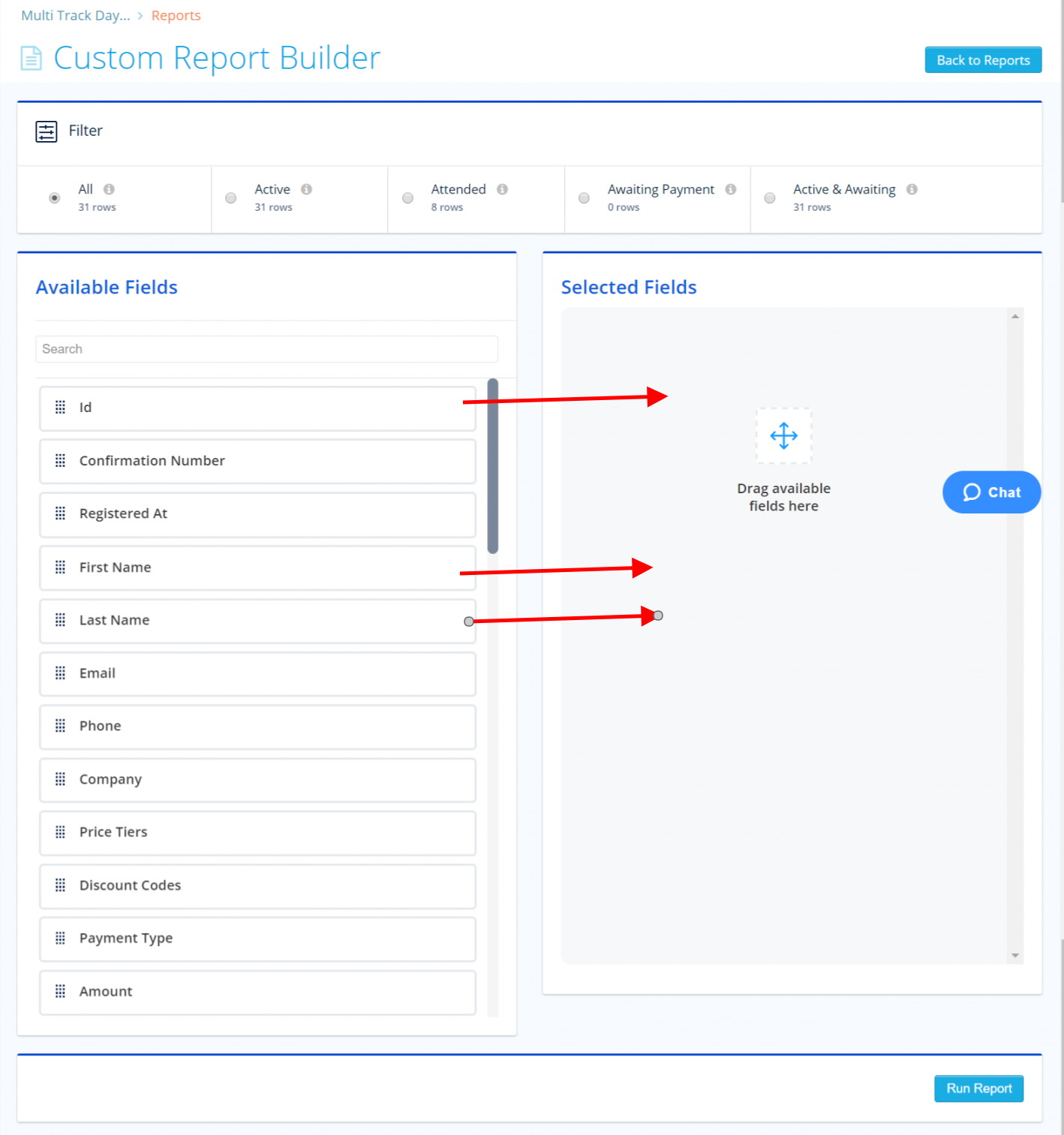Image resolution: width=1064 pixels, height=1135 pixels.
Task: Click the '8 rows' count under Attended
Action: (447, 207)
